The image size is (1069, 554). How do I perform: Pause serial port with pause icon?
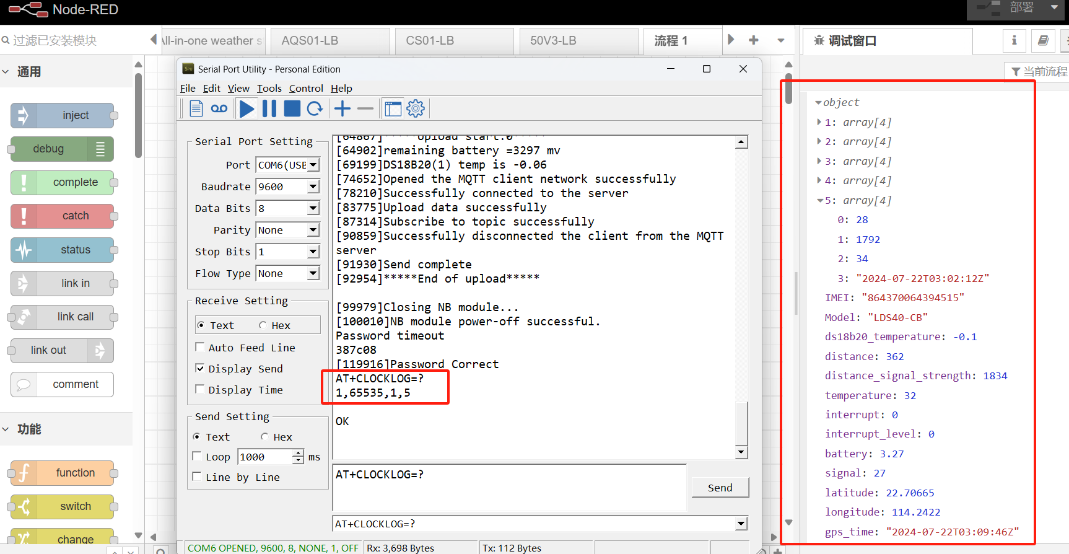point(269,108)
